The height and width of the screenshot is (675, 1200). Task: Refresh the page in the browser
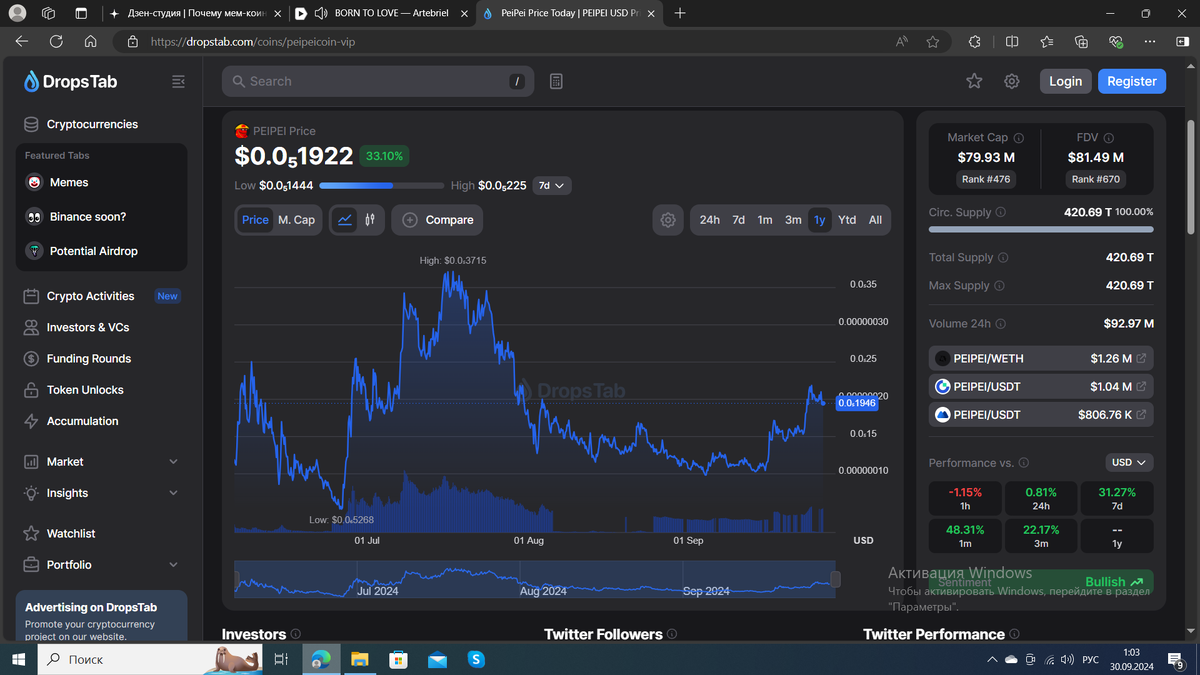[x=56, y=42]
